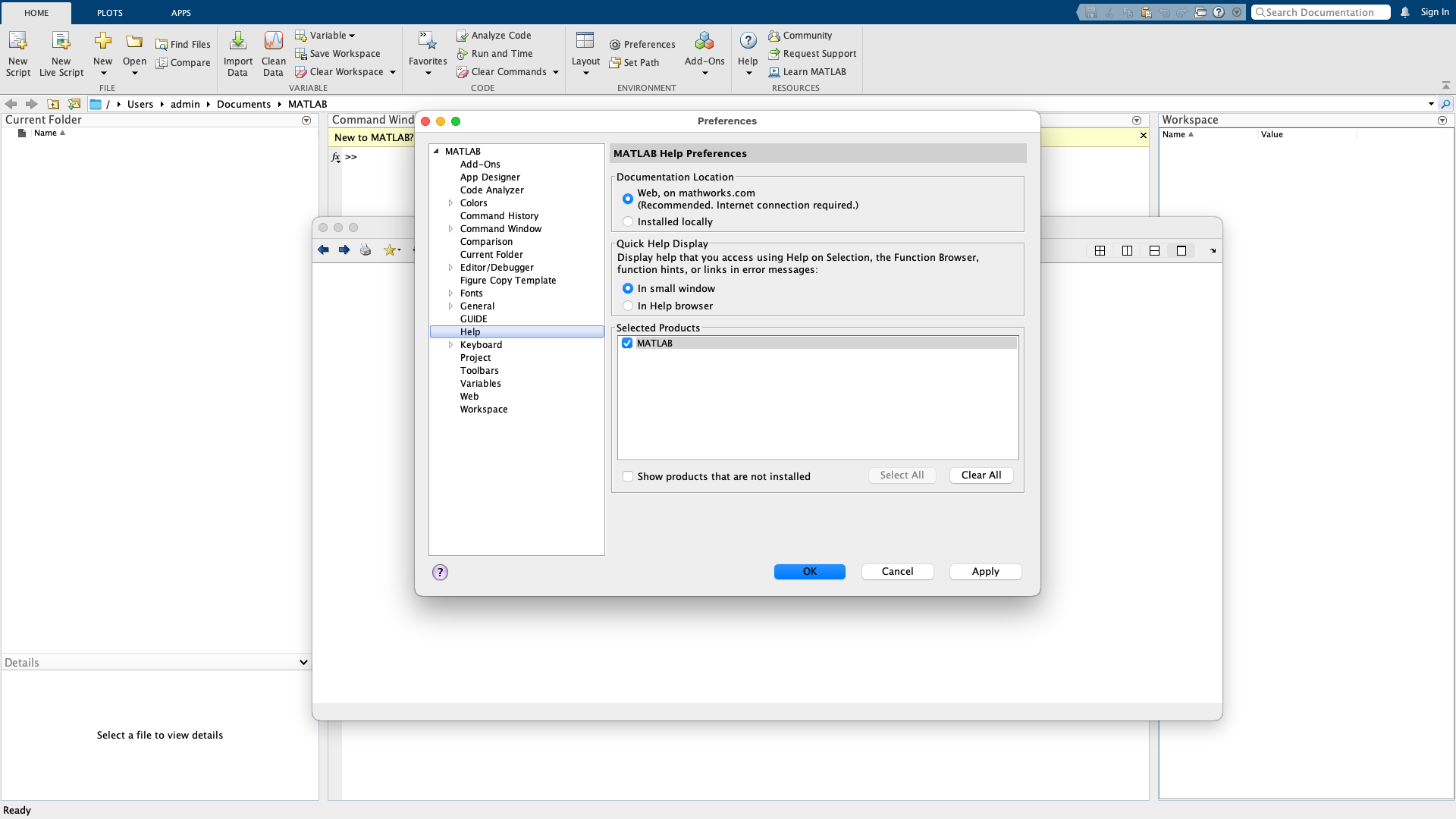
Task: Click Save Workspace in toolstrip
Action: click(337, 54)
